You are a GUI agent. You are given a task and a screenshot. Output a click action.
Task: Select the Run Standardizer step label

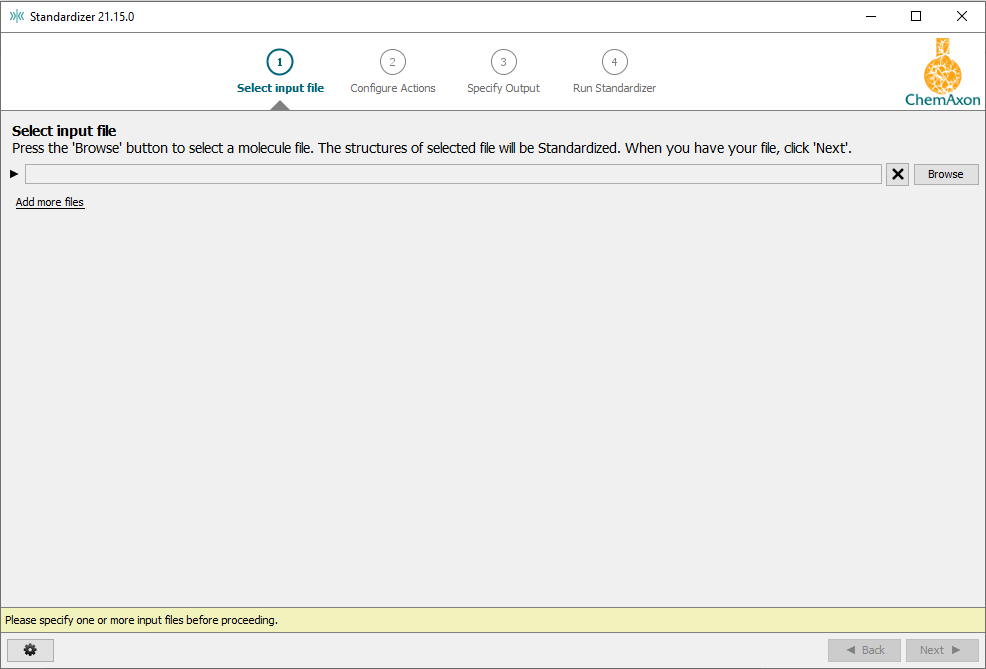(614, 88)
